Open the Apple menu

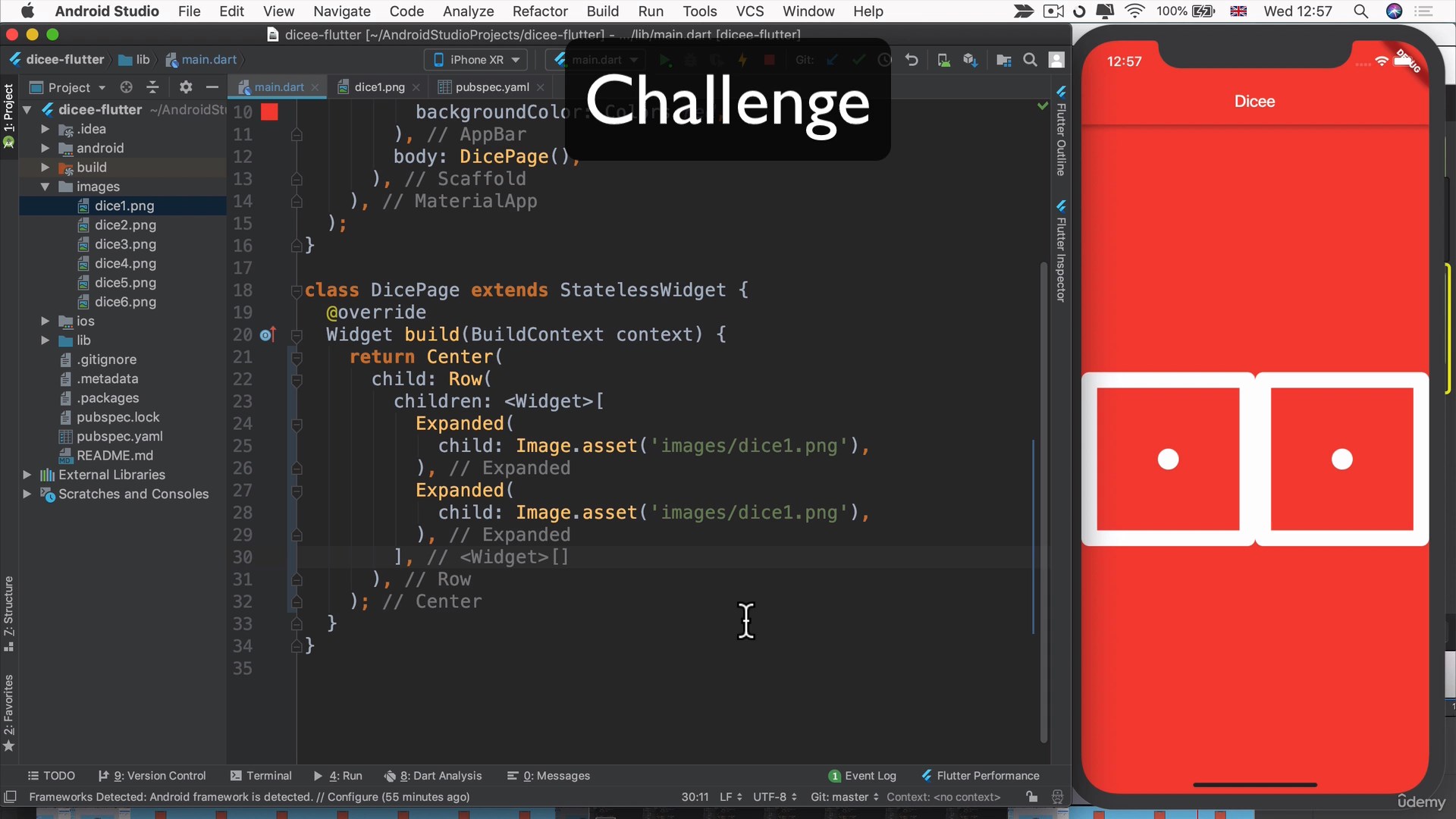coord(27,11)
